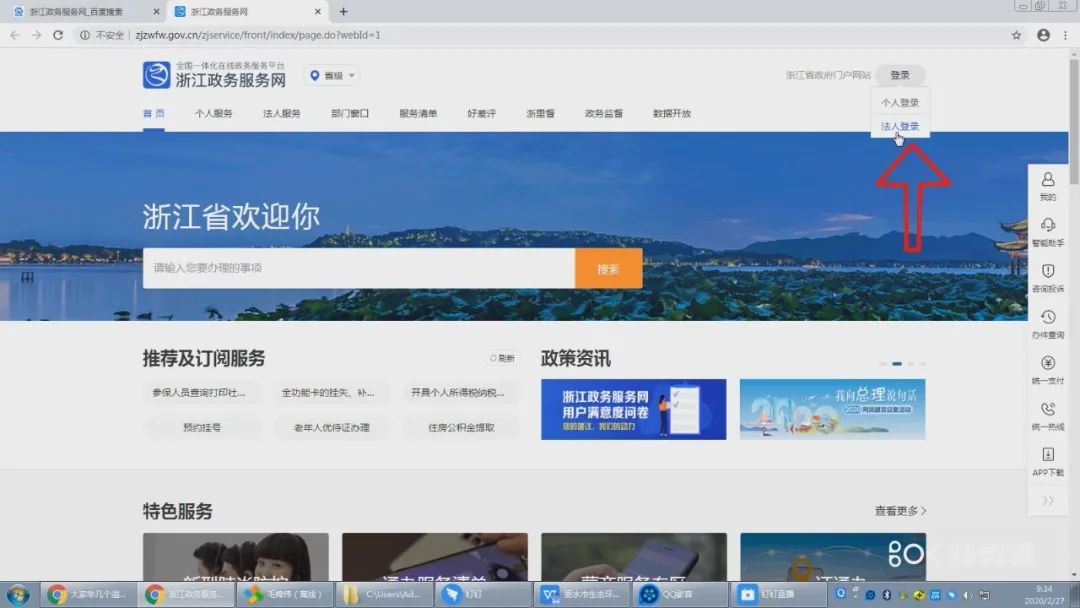Click the address bar URL

pyautogui.click(x=258, y=35)
